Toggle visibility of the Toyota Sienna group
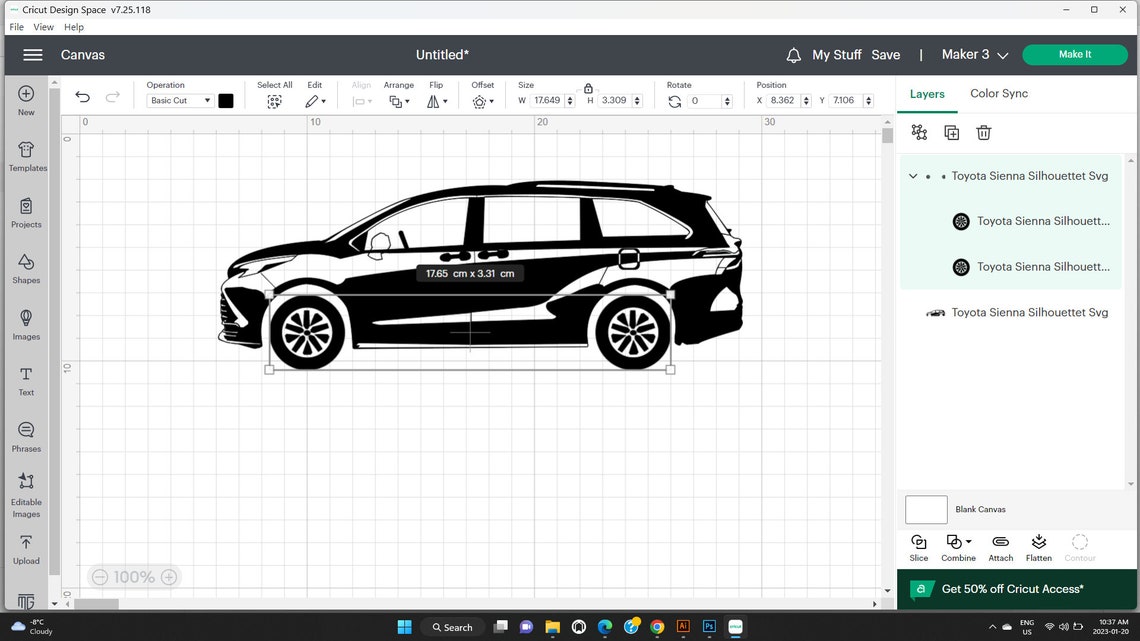The width and height of the screenshot is (1140, 641). (929, 175)
